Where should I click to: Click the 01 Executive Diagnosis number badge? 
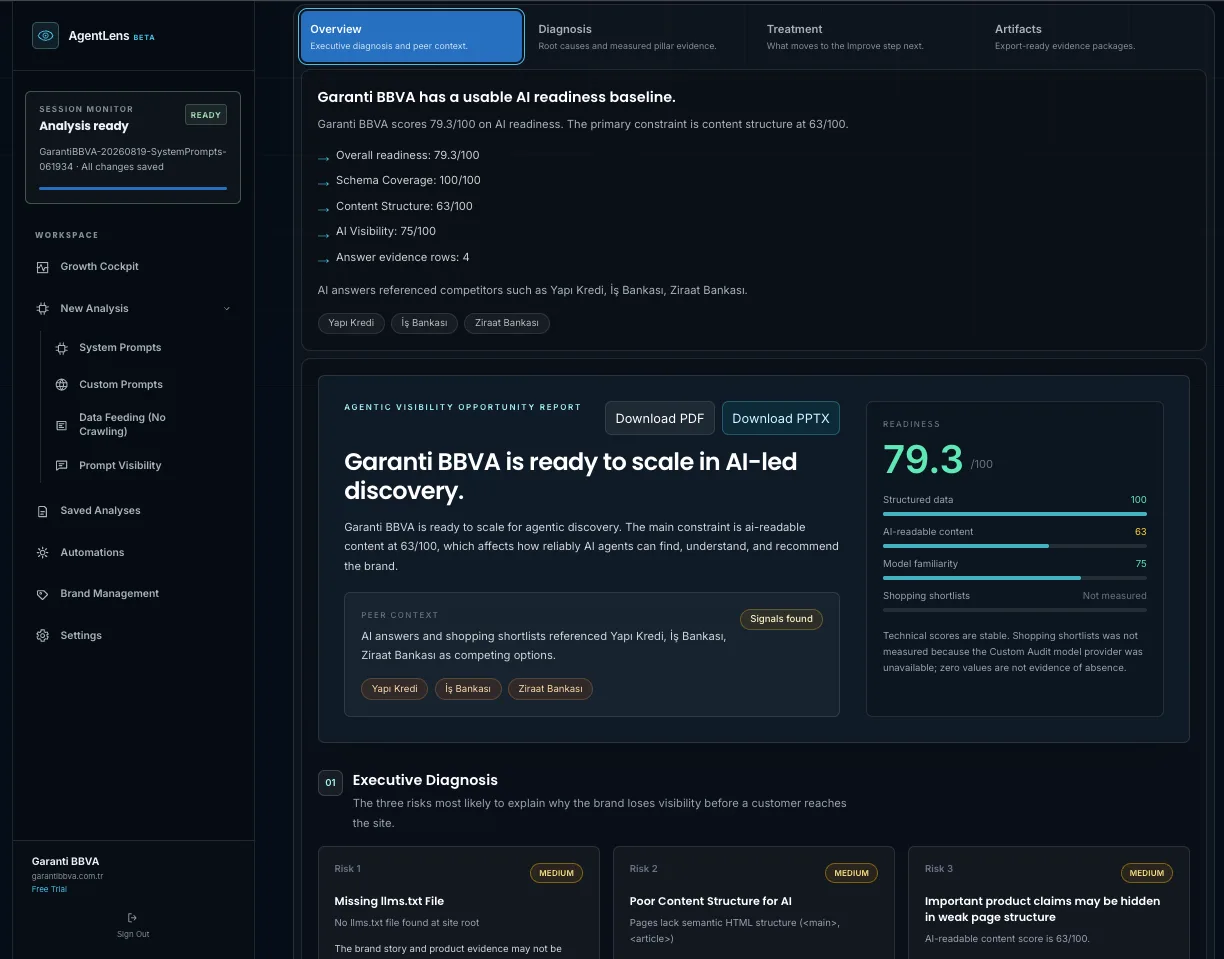point(330,782)
